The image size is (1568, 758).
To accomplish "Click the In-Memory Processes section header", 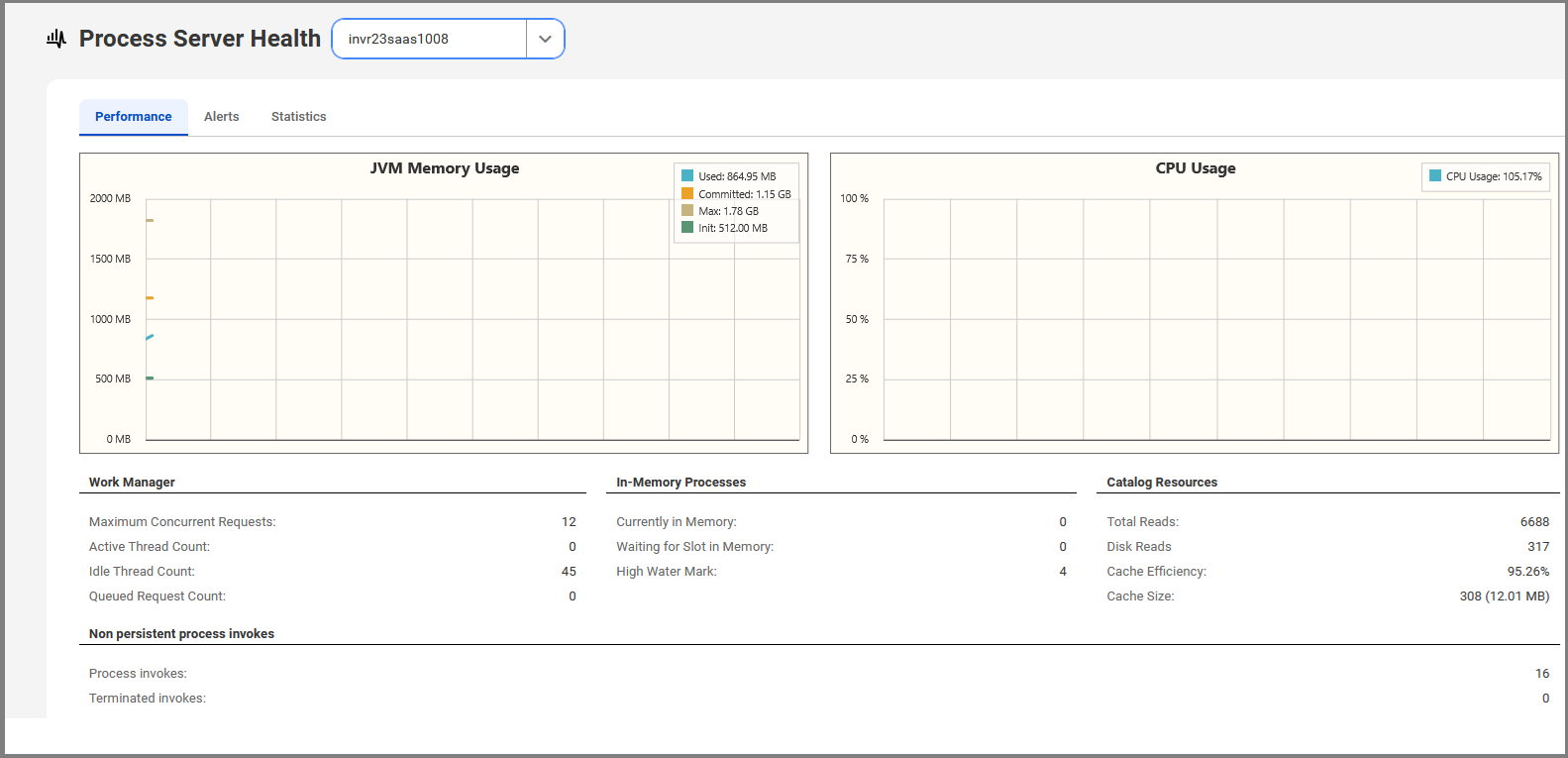I will 681,483.
